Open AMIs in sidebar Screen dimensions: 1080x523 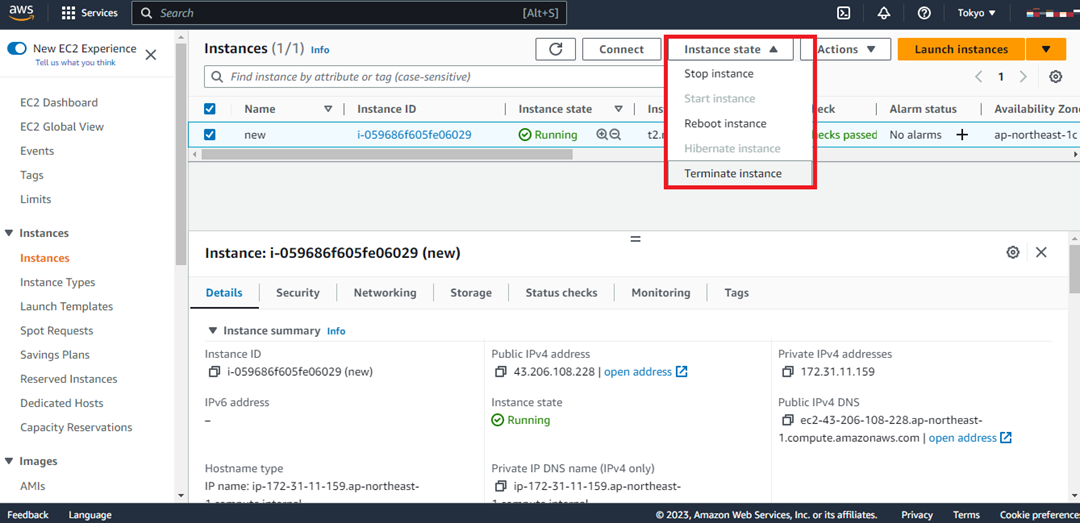point(32,486)
